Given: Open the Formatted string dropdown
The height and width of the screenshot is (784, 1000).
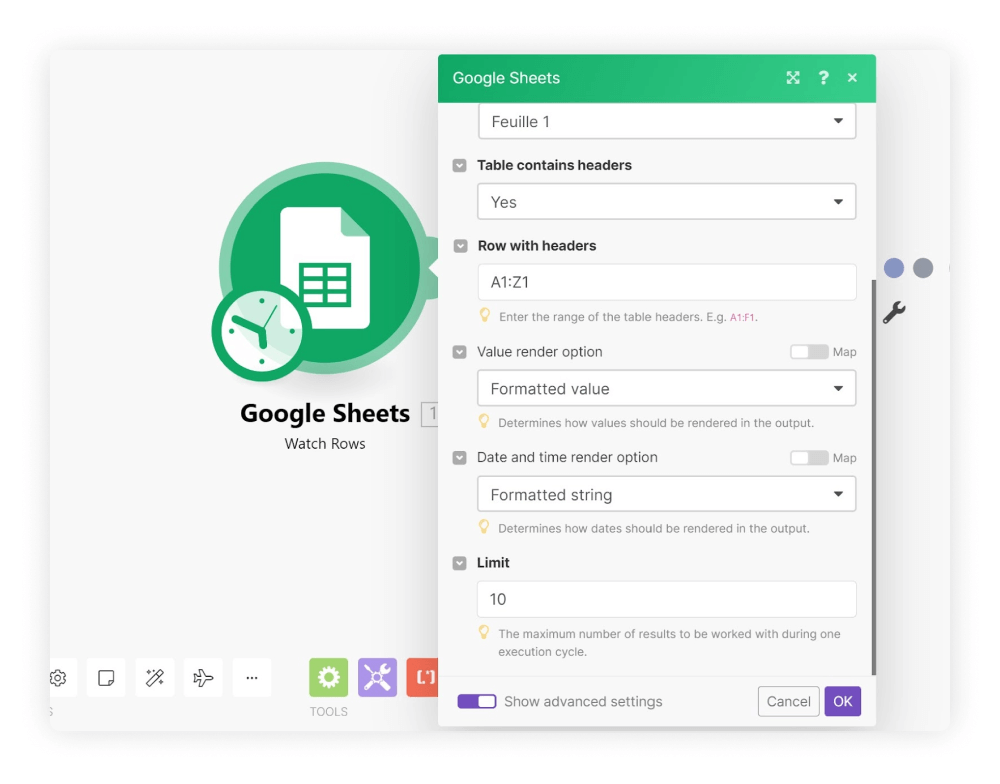Looking at the screenshot, I should point(666,494).
